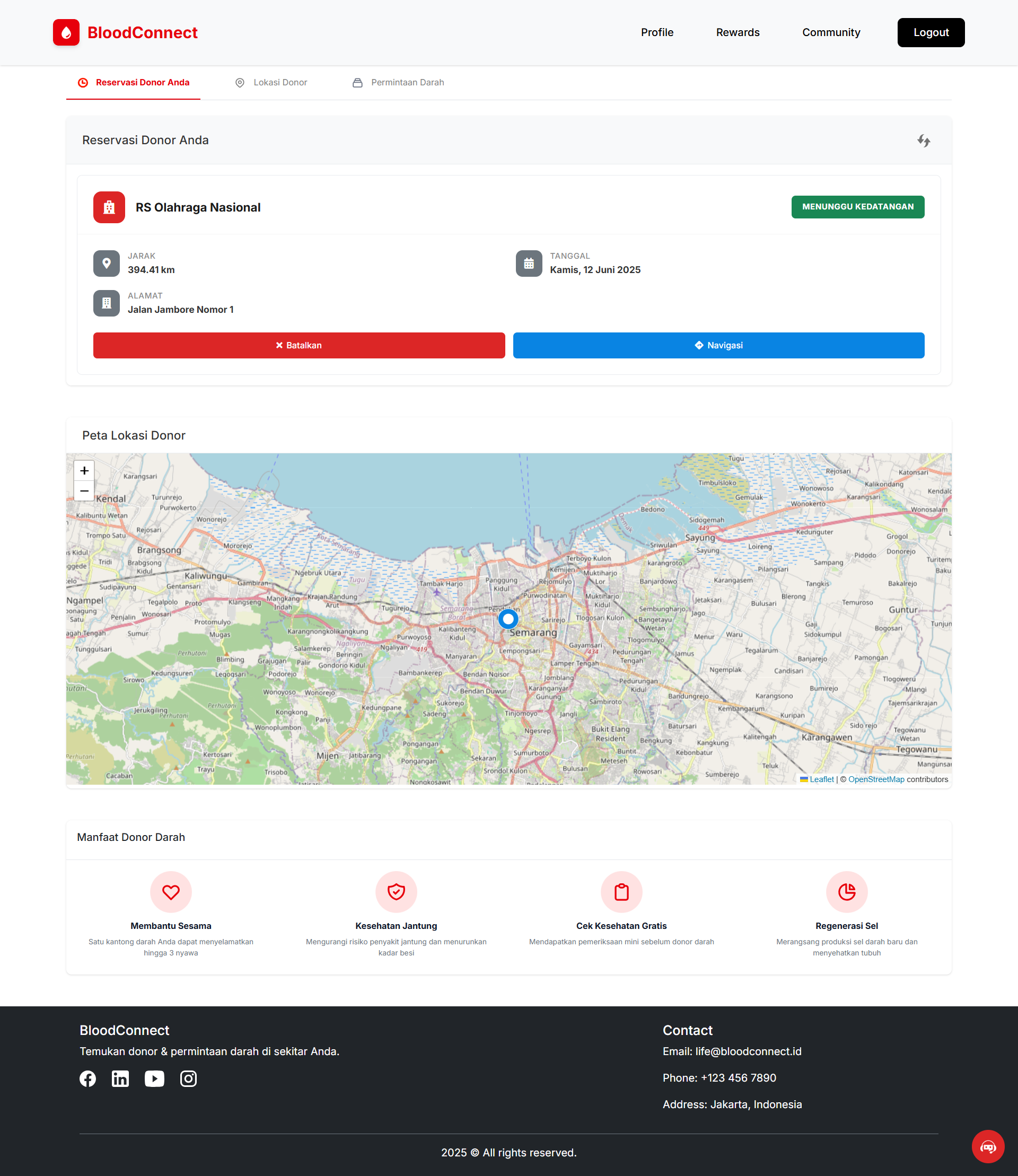Image resolution: width=1018 pixels, height=1176 pixels.
Task: Open the Community menu item
Action: pos(830,32)
